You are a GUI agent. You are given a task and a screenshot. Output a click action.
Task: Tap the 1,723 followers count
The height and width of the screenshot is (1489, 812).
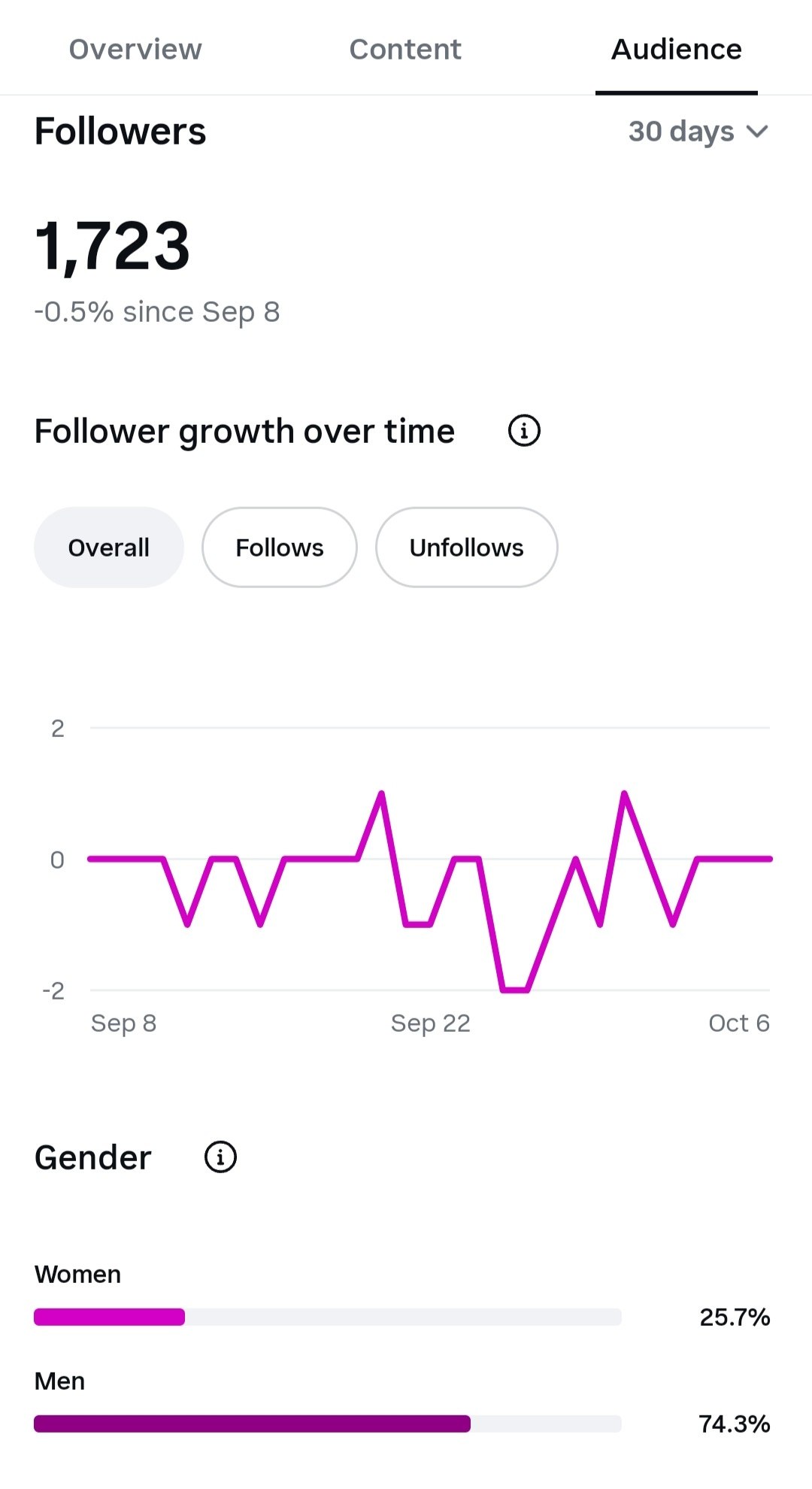coord(113,246)
